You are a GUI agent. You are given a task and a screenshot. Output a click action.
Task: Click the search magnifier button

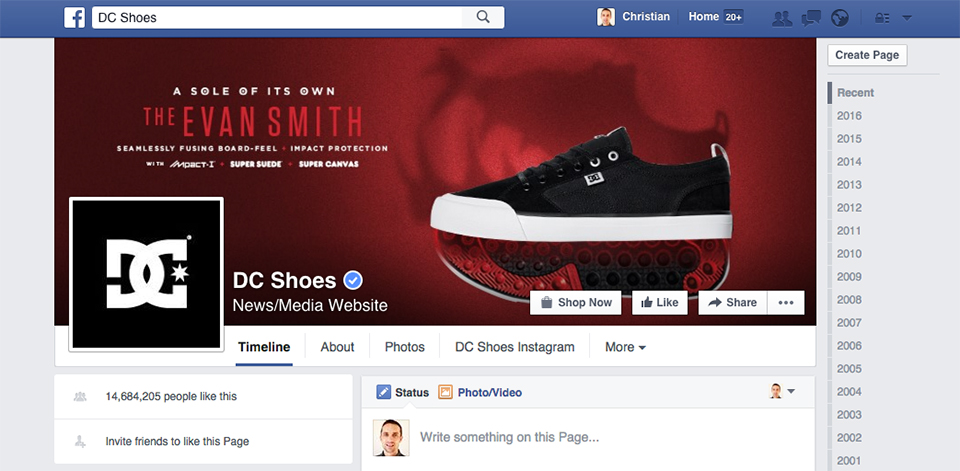(483, 17)
